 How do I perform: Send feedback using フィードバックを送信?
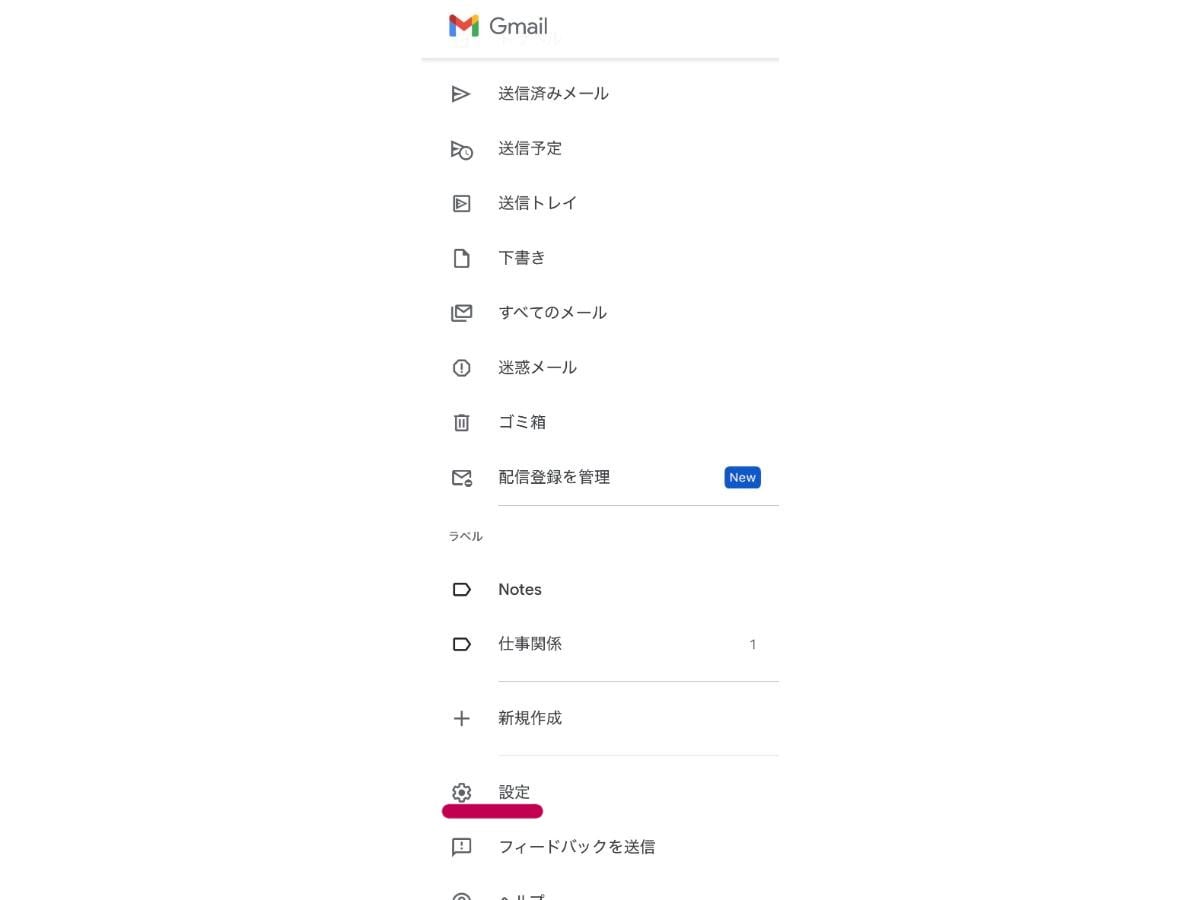tap(577, 847)
